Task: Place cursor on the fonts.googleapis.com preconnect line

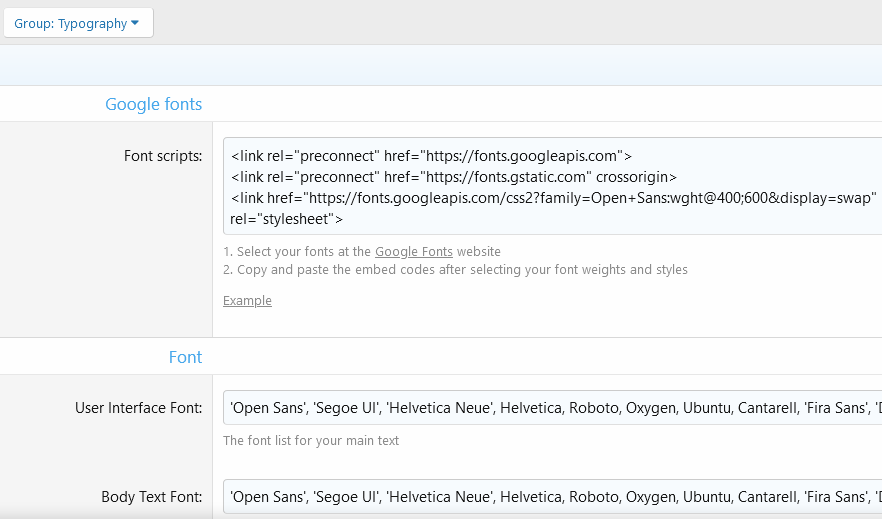Action: pyautogui.click(x=431, y=156)
